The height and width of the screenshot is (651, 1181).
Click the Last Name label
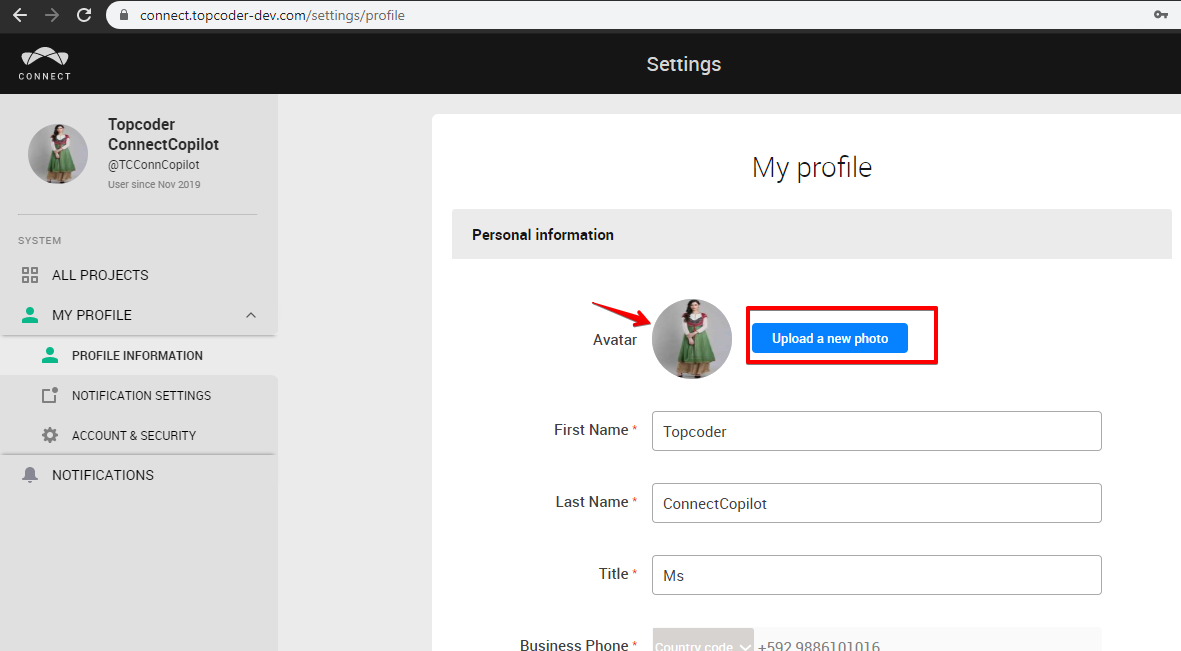592,502
